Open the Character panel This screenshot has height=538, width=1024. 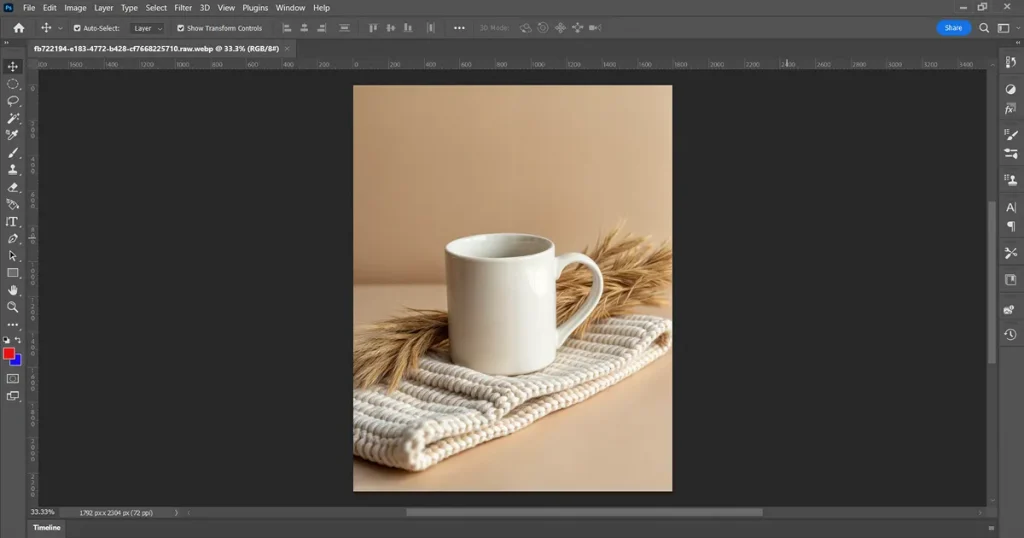click(x=1010, y=208)
